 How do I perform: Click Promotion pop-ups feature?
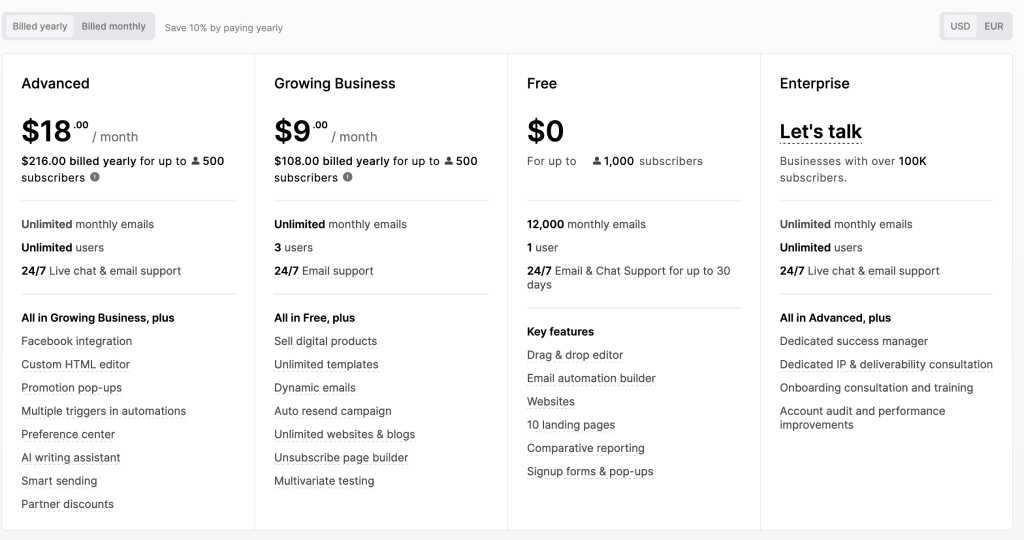71,388
